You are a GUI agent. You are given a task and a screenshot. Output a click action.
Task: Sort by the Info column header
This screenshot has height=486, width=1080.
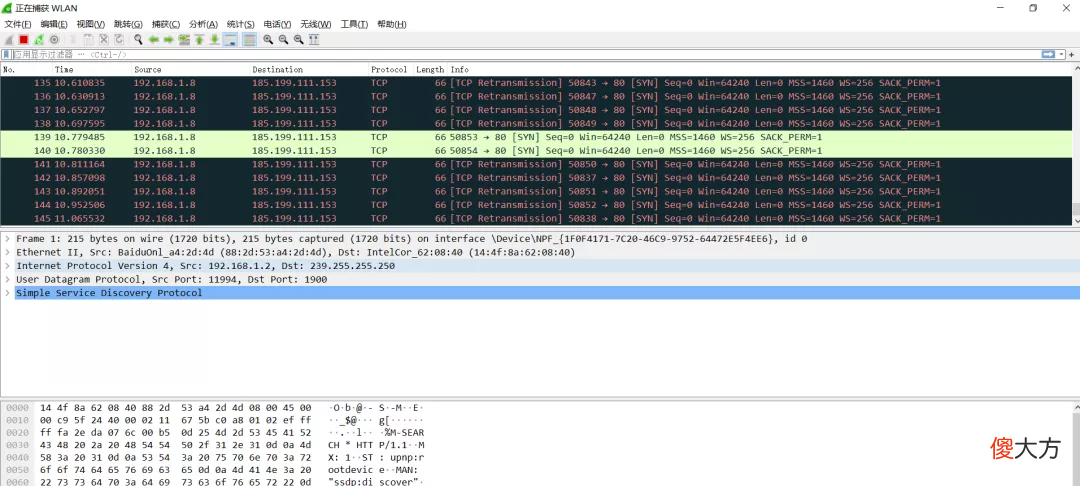758,70
